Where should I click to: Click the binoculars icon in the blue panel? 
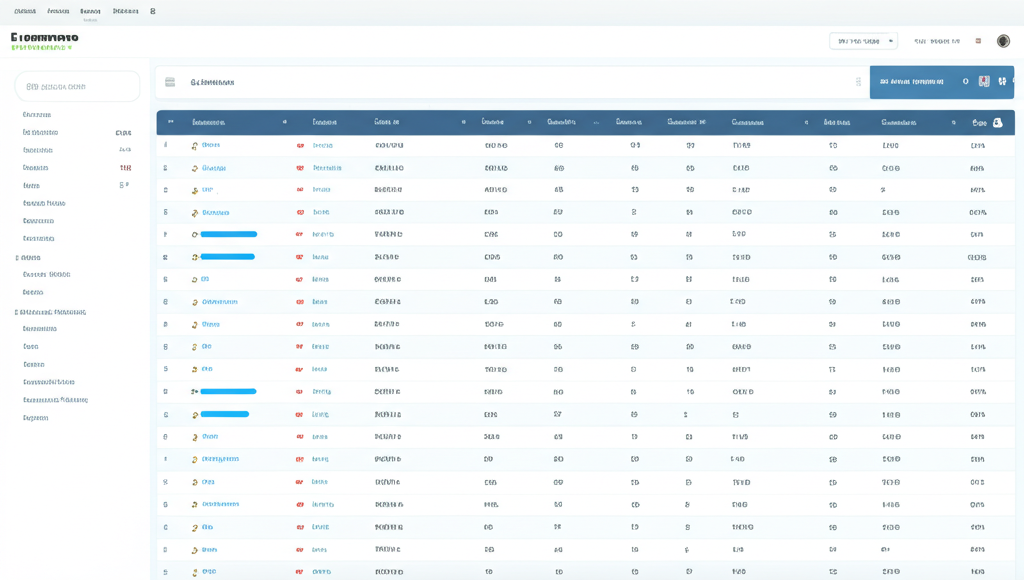(x=1002, y=82)
